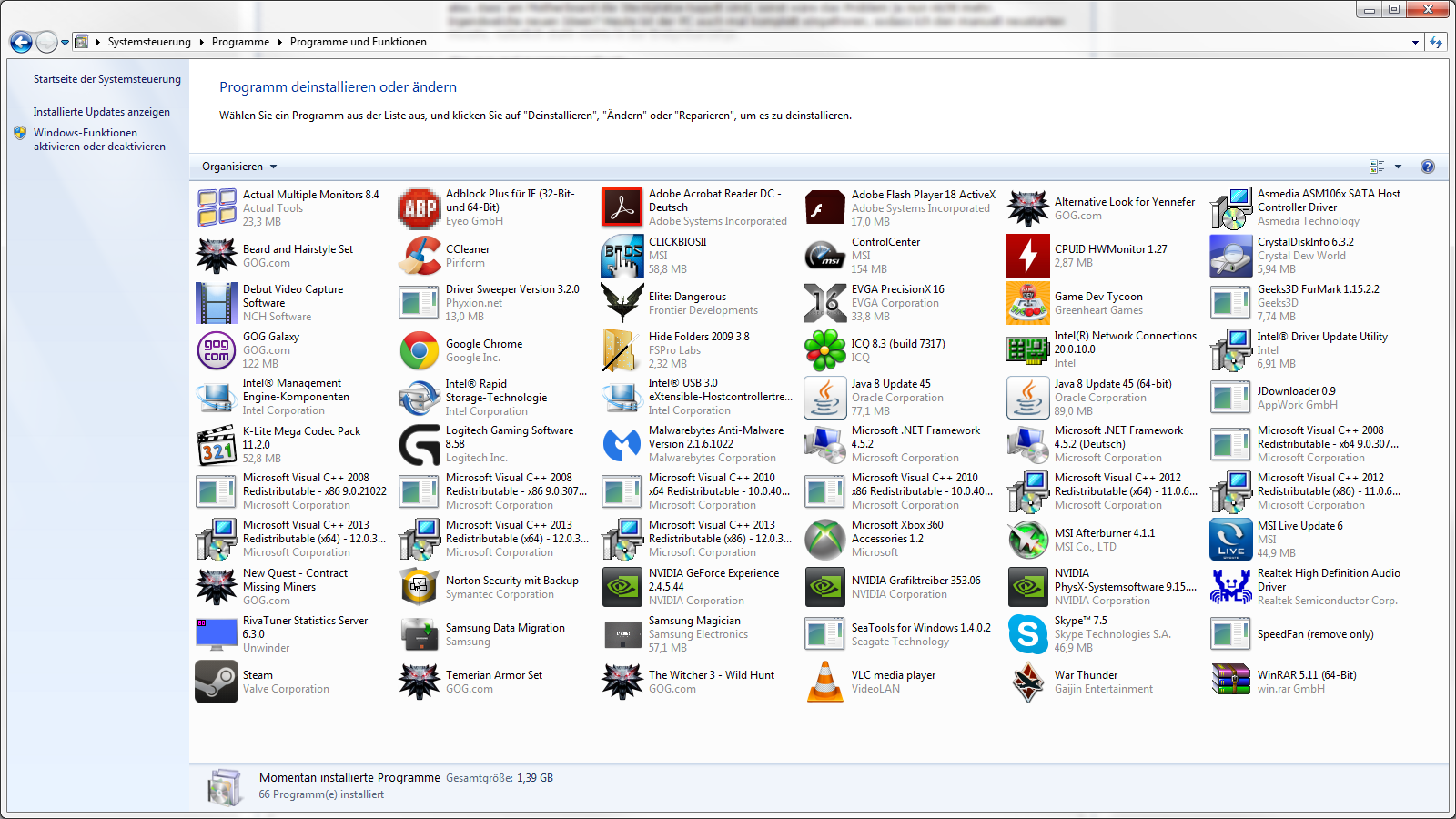Click the Adobe Acrobat Reader DC icon
The width and height of the screenshot is (1456, 819).
[622, 208]
